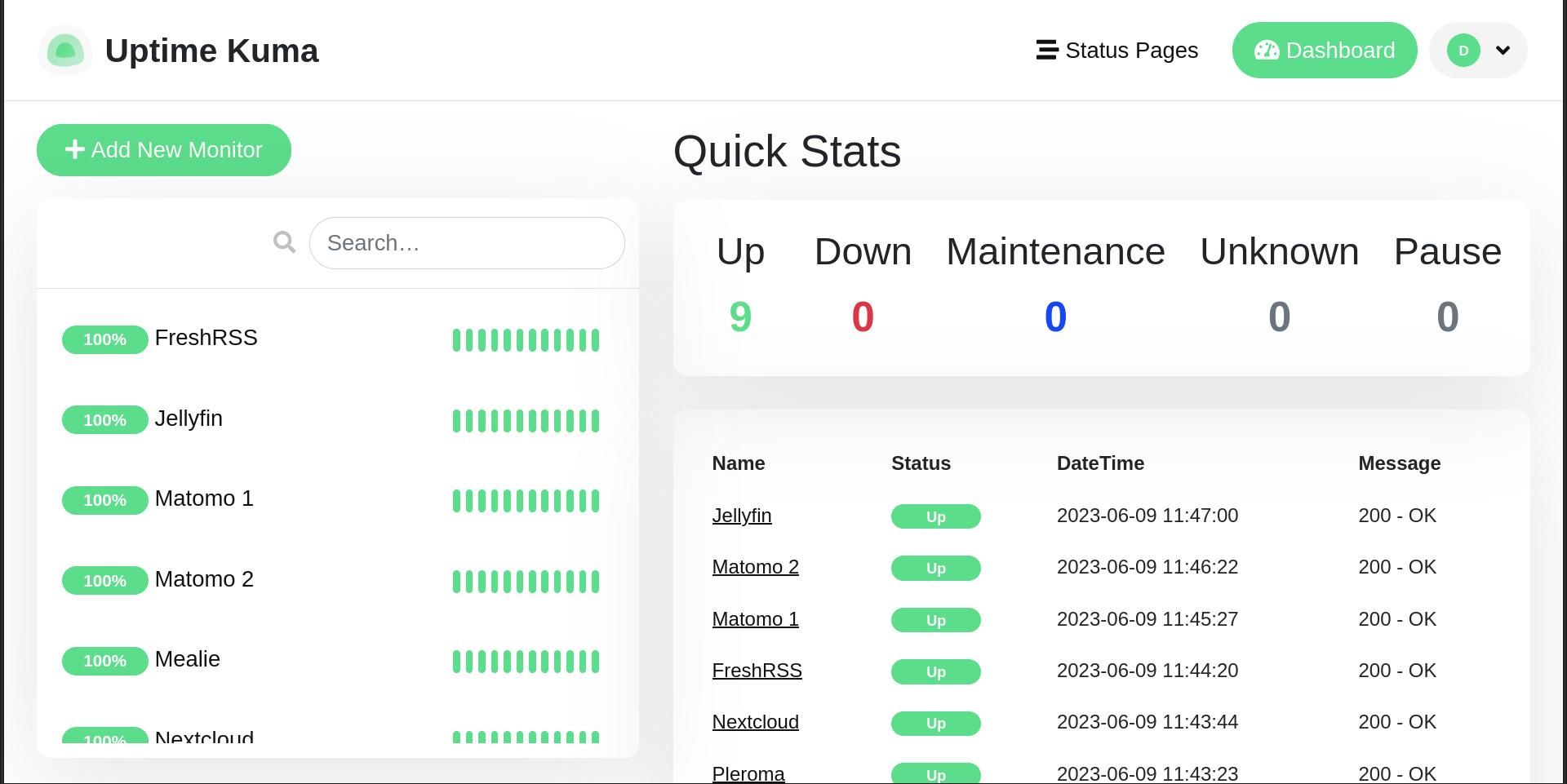Click Up status badge for Jellyfin row
The width and height of the screenshot is (1567, 784).
(936, 516)
